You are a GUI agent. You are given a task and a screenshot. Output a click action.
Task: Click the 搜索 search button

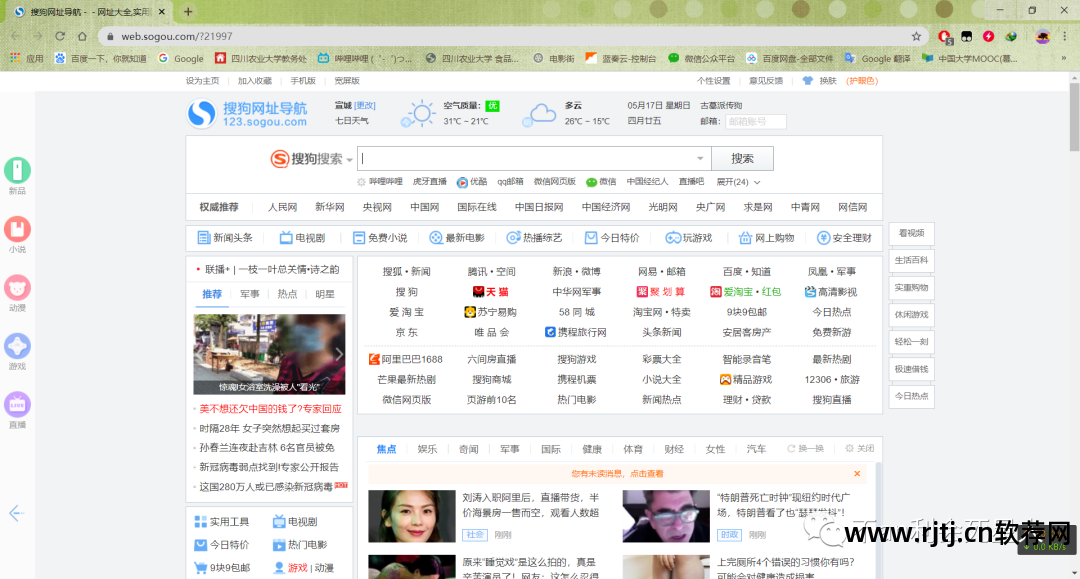pos(741,158)
